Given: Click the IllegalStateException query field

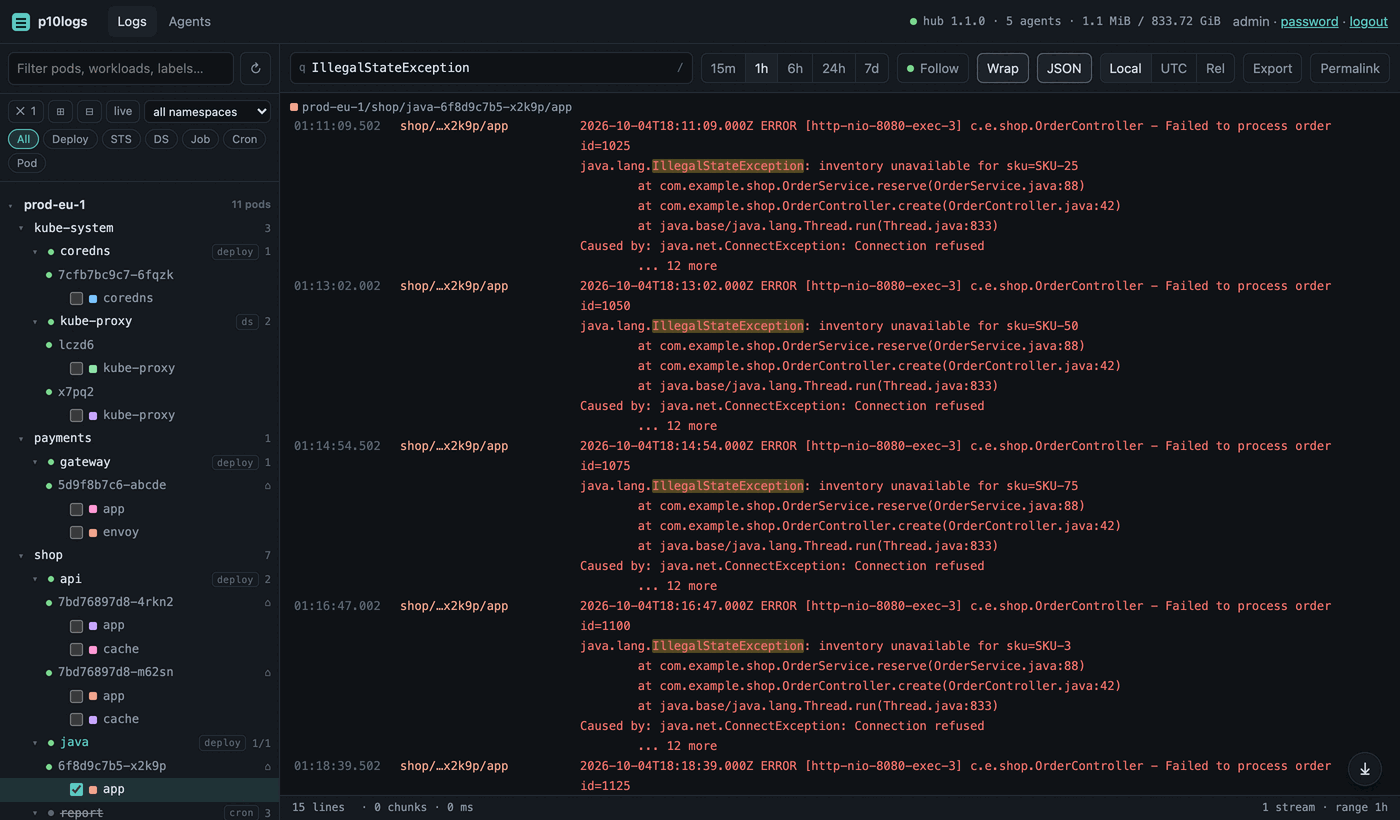Looking at the screenshot, I should tap(491, 68).
